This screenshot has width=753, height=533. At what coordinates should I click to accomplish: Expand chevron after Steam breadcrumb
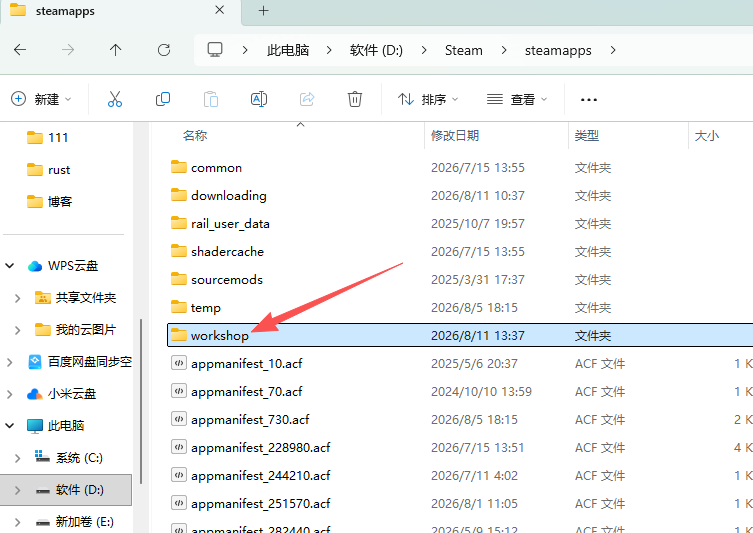tap(504, 50)
